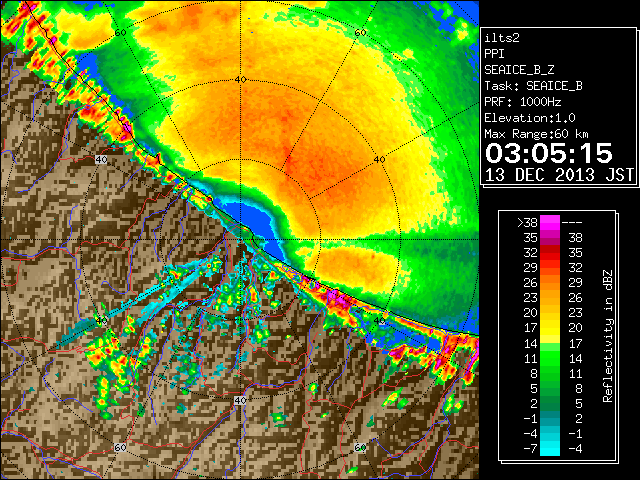This screenshot has height=480, width=640.
Task: Click the 'ilts2' site label
Action: click(x=502, y=38)
